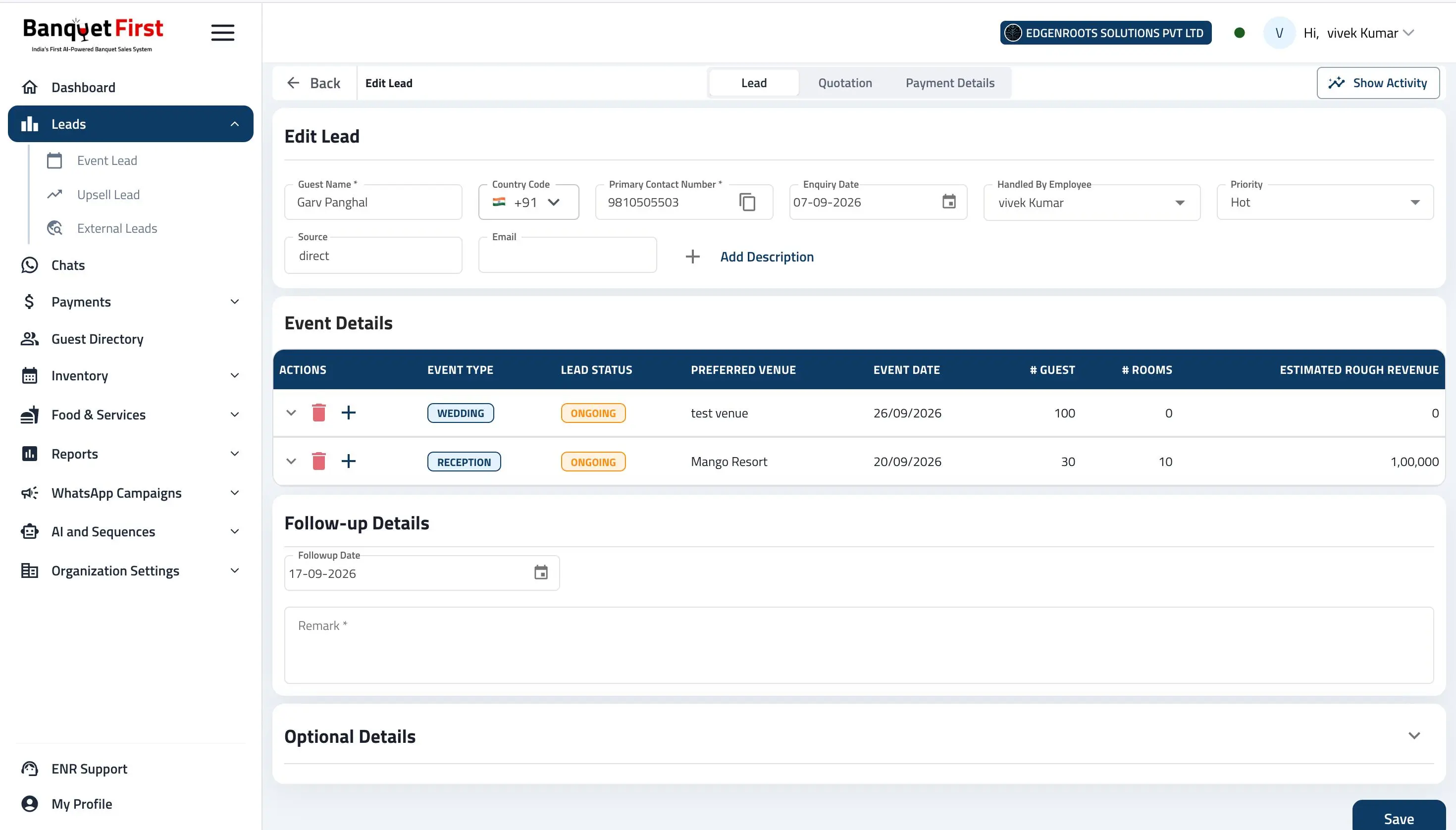
Task: Click EDGENROOTS SOLUTIONS PVT LTD badge
Action: click(x=1105, y=33)
